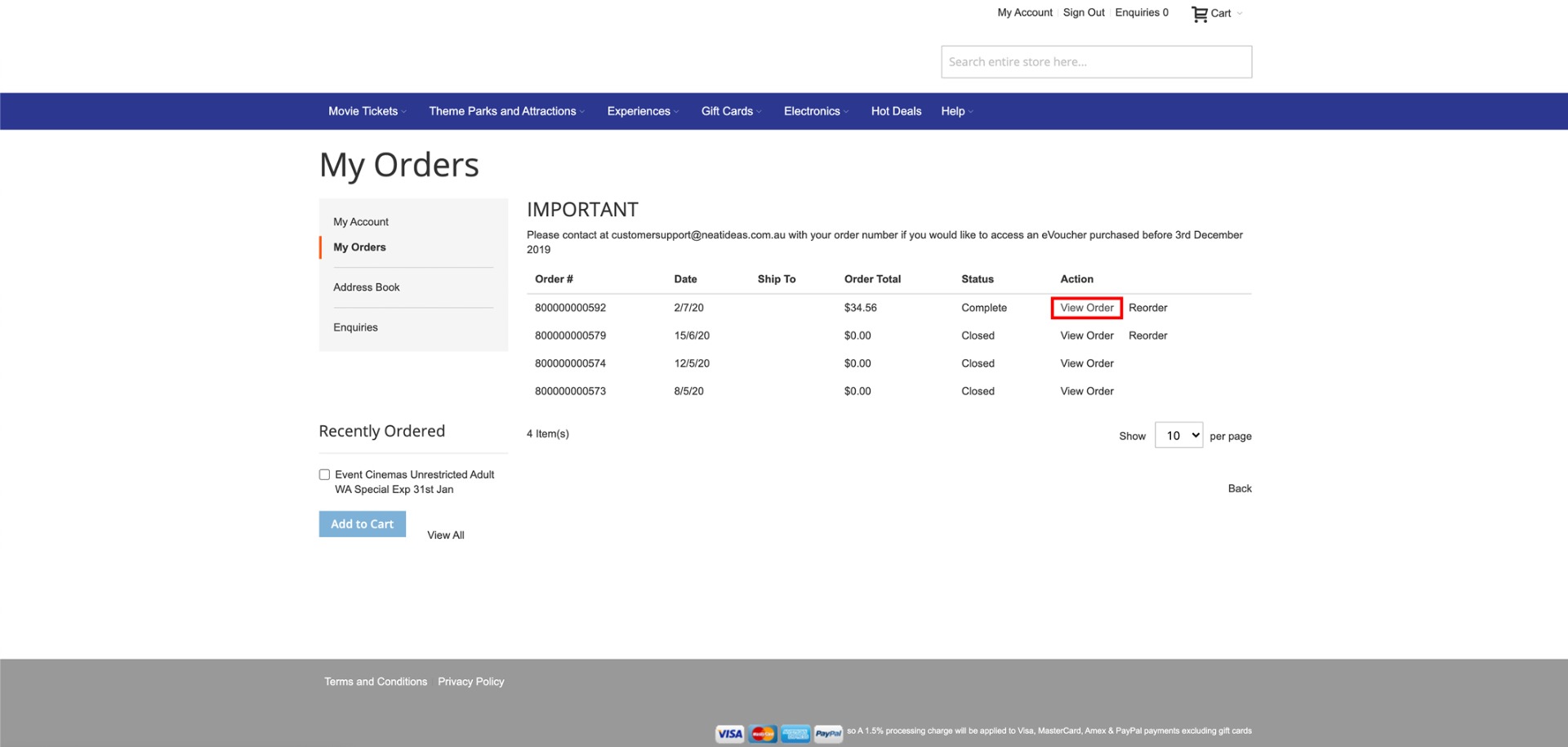This screenshot has height=747, width=1568.
Task: Click order number 800000000573
Action: pos(570,391)
